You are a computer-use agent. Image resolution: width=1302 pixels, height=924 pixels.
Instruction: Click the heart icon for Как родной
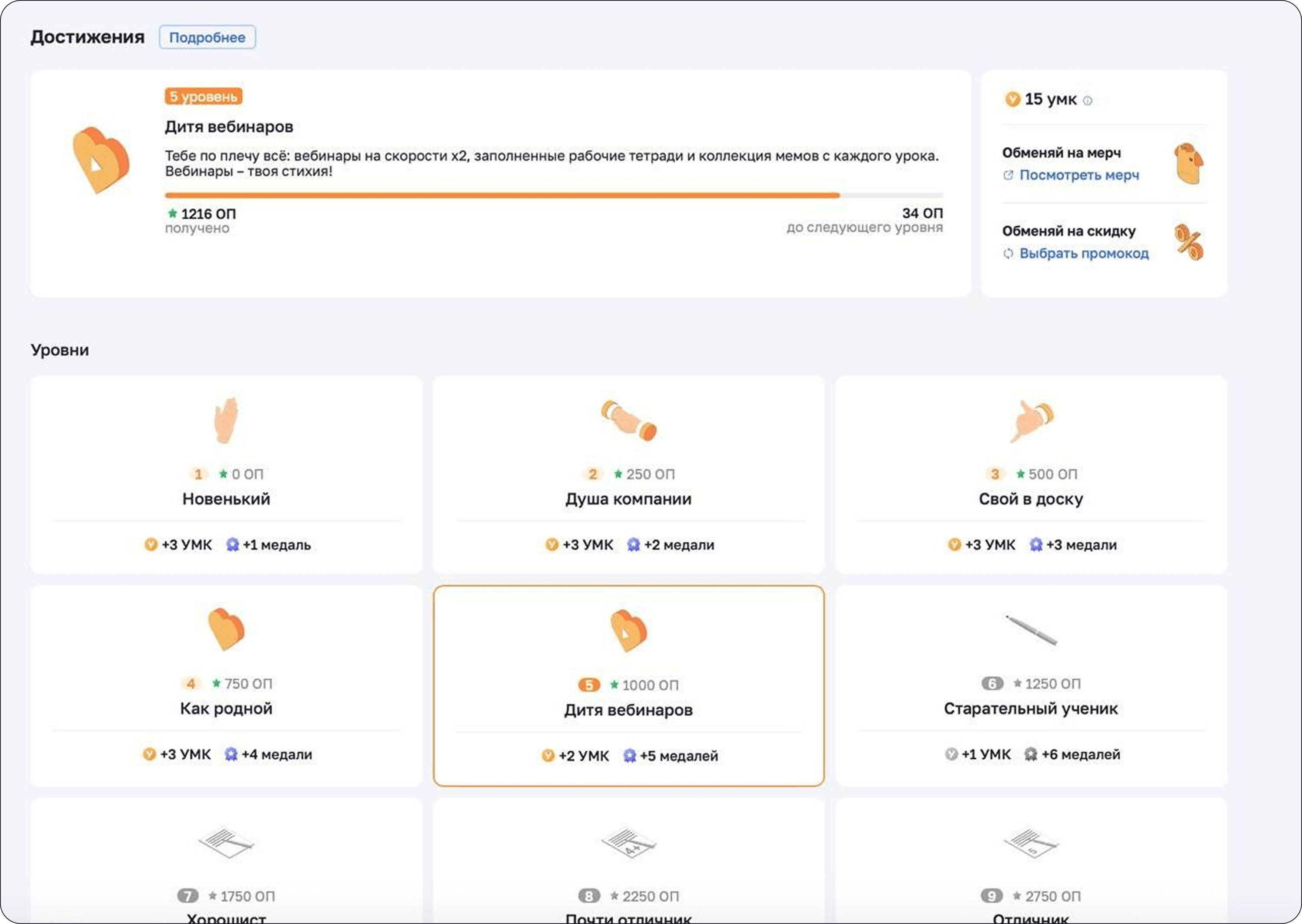click(226, 629)
